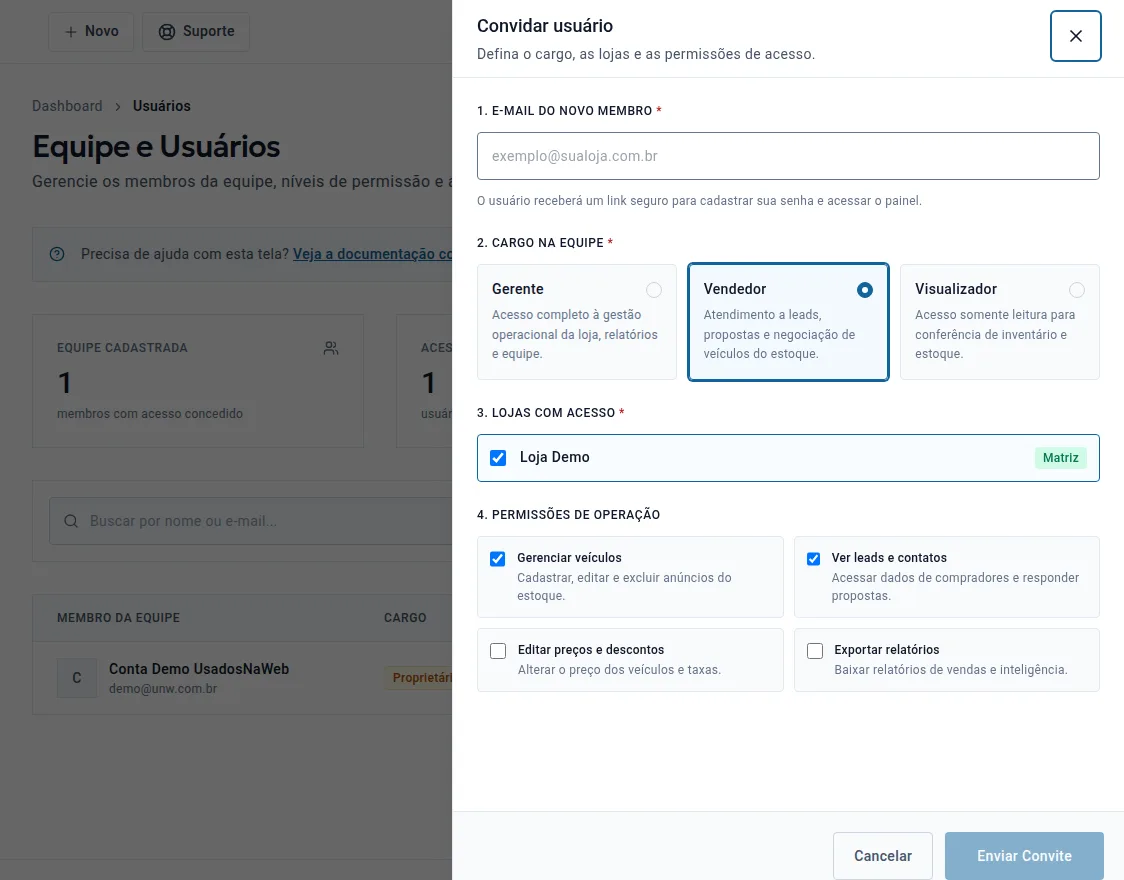Uncheck Ver leads e contatos permission
Image resolution: width=1124 pixels, height=880 pixels.
[814, 559]
